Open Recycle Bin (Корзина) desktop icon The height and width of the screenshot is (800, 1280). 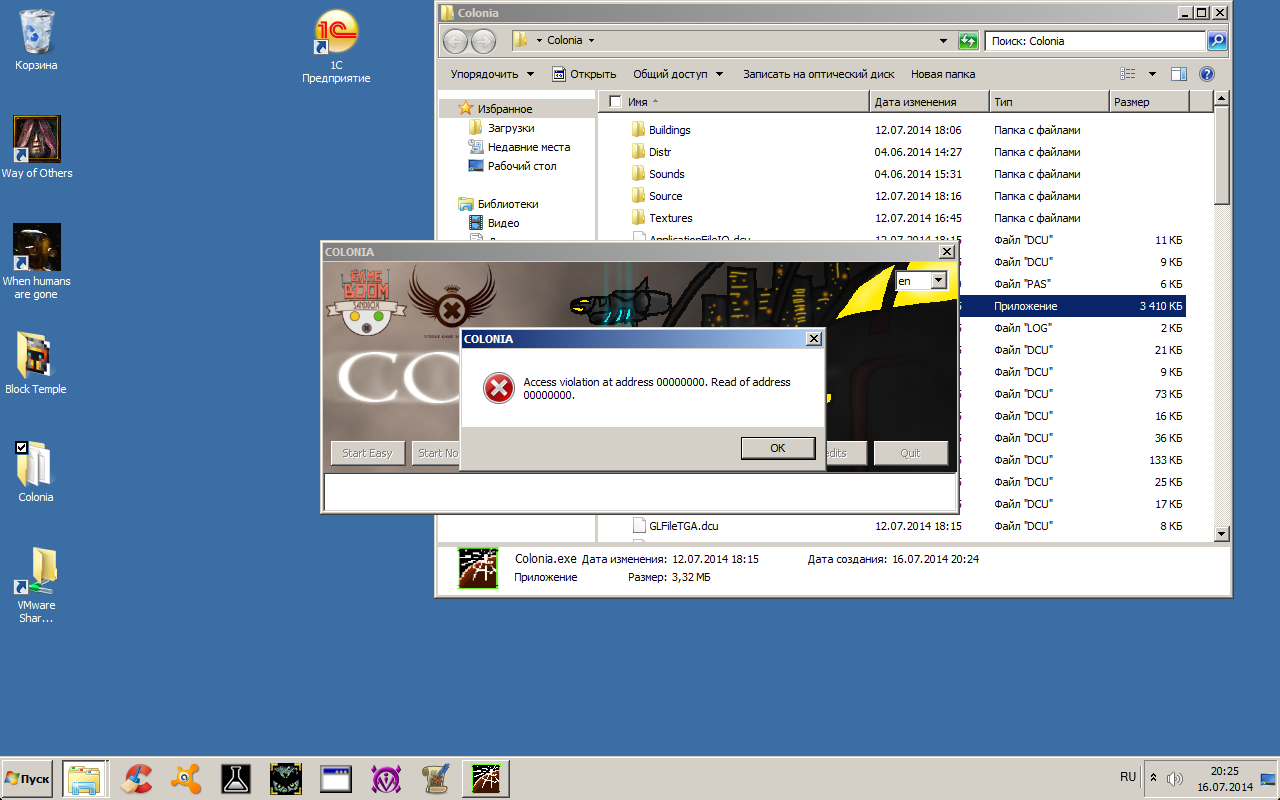point(37,40)
